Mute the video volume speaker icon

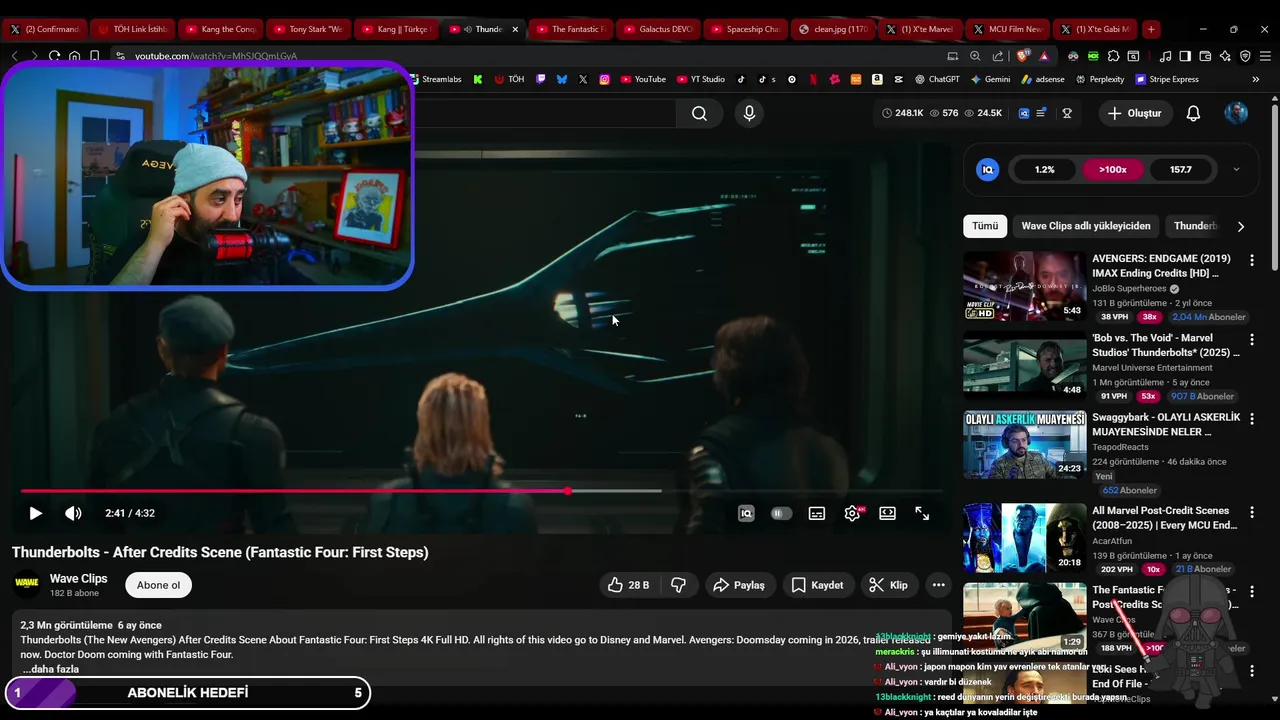(x=73, y=513)
